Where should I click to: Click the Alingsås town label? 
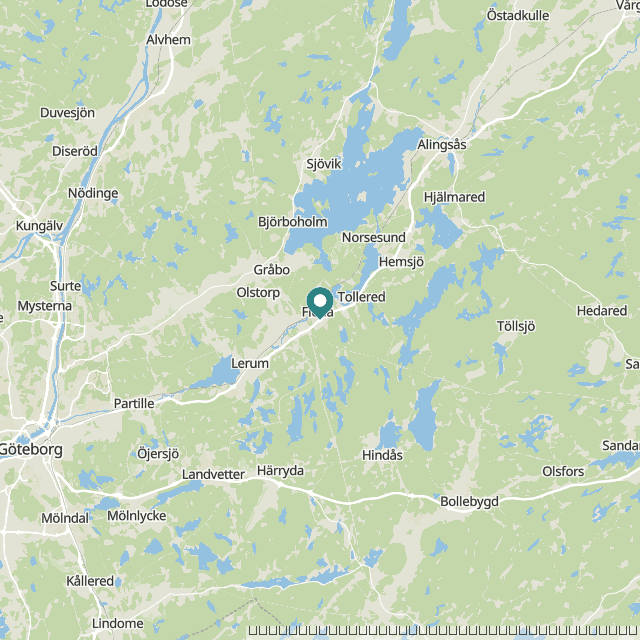442,144
